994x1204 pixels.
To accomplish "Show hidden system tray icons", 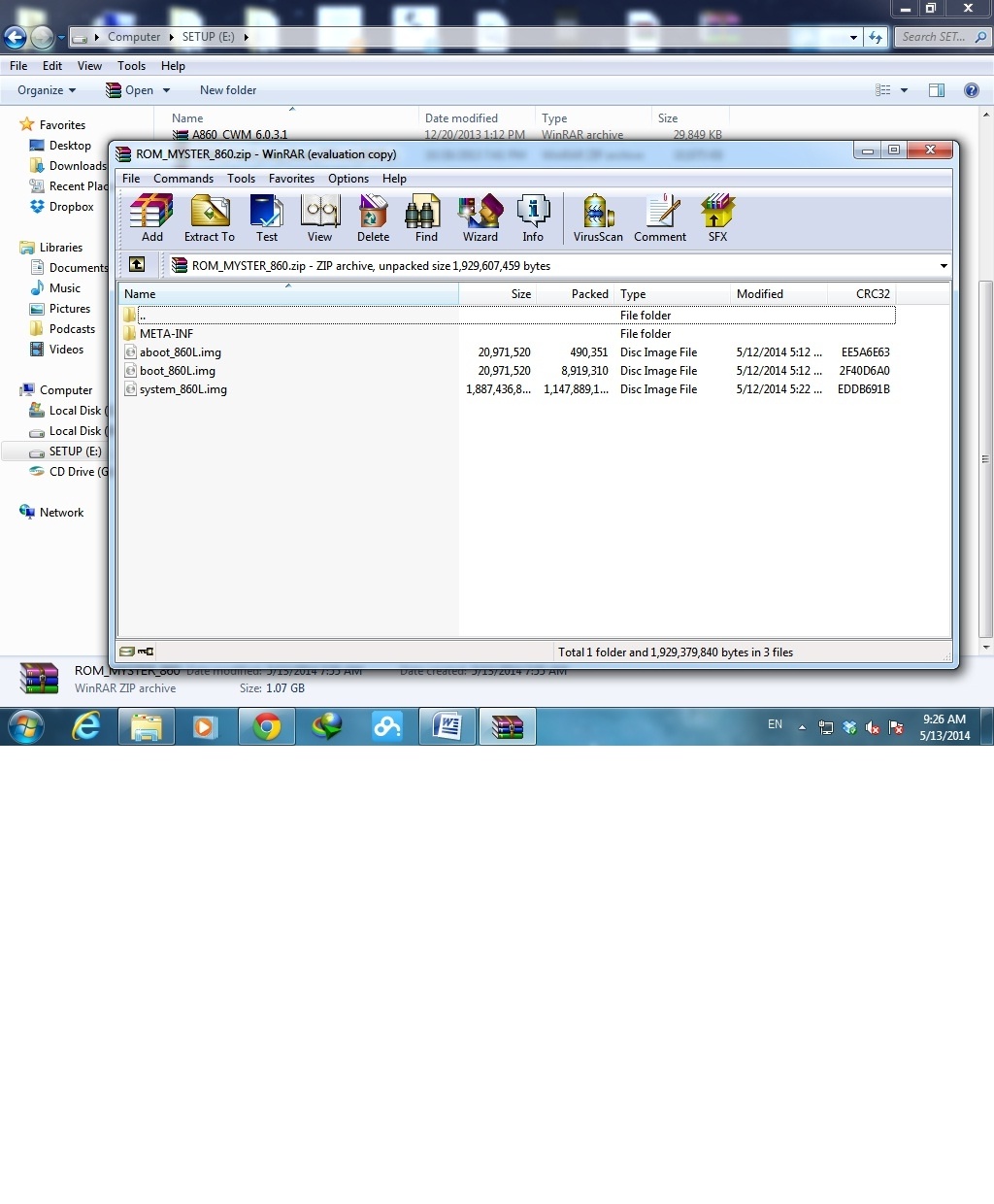I will 802,726.
